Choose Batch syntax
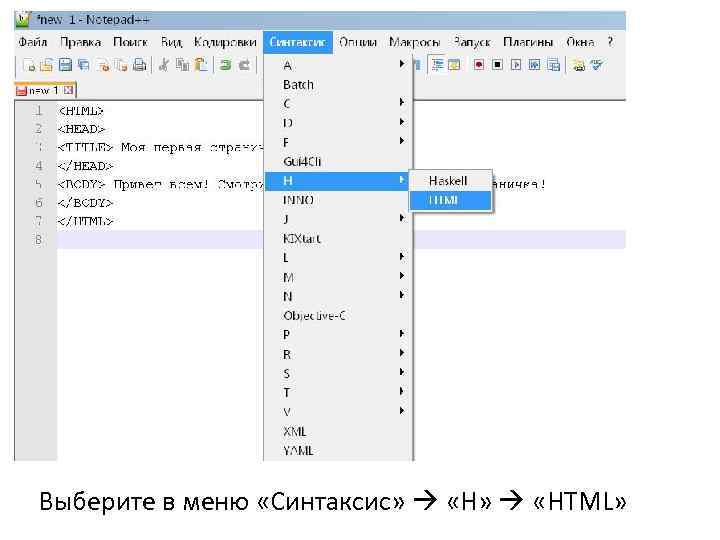 339,84
